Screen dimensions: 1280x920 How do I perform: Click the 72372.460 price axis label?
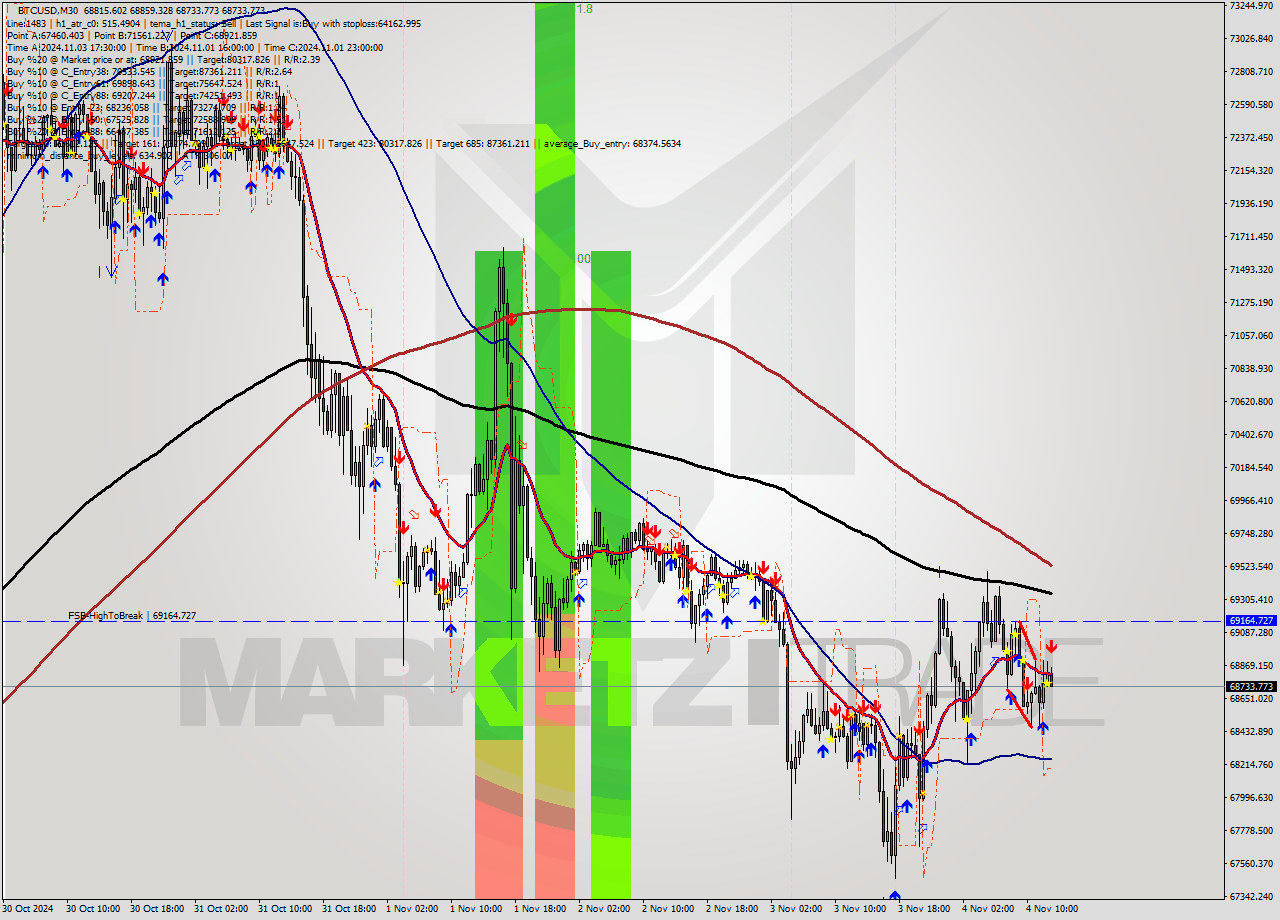pos(1252,137)
